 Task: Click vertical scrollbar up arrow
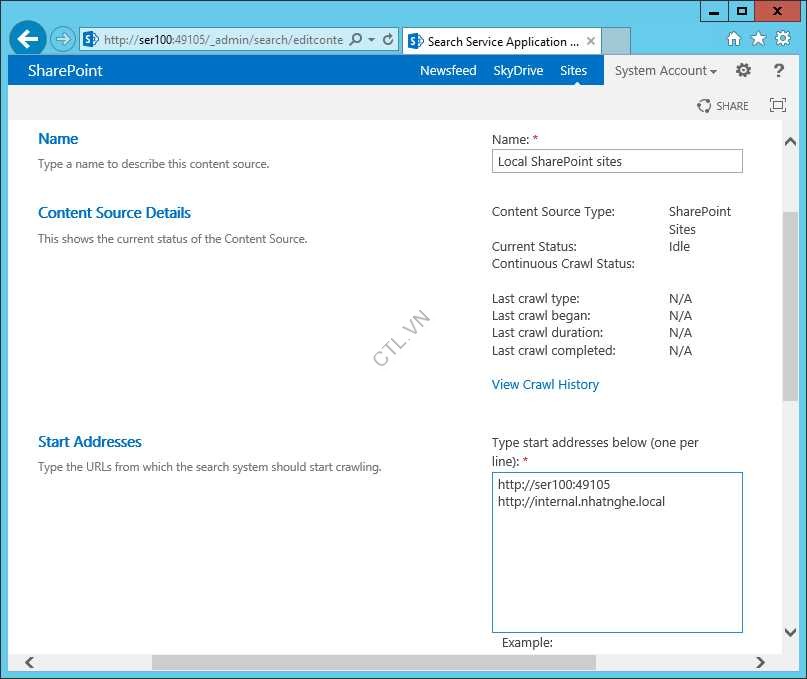[x=790, y=142]
